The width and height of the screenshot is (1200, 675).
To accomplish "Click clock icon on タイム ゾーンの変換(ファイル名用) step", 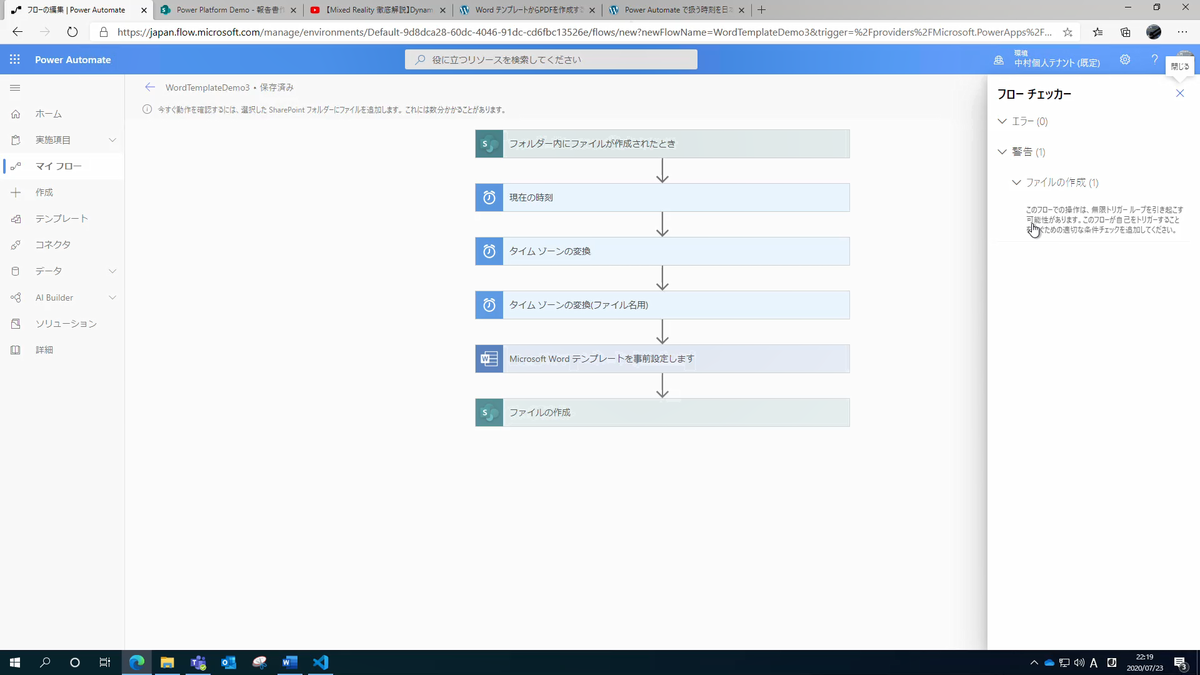I will pyautogui.click(x=489, y=305).
